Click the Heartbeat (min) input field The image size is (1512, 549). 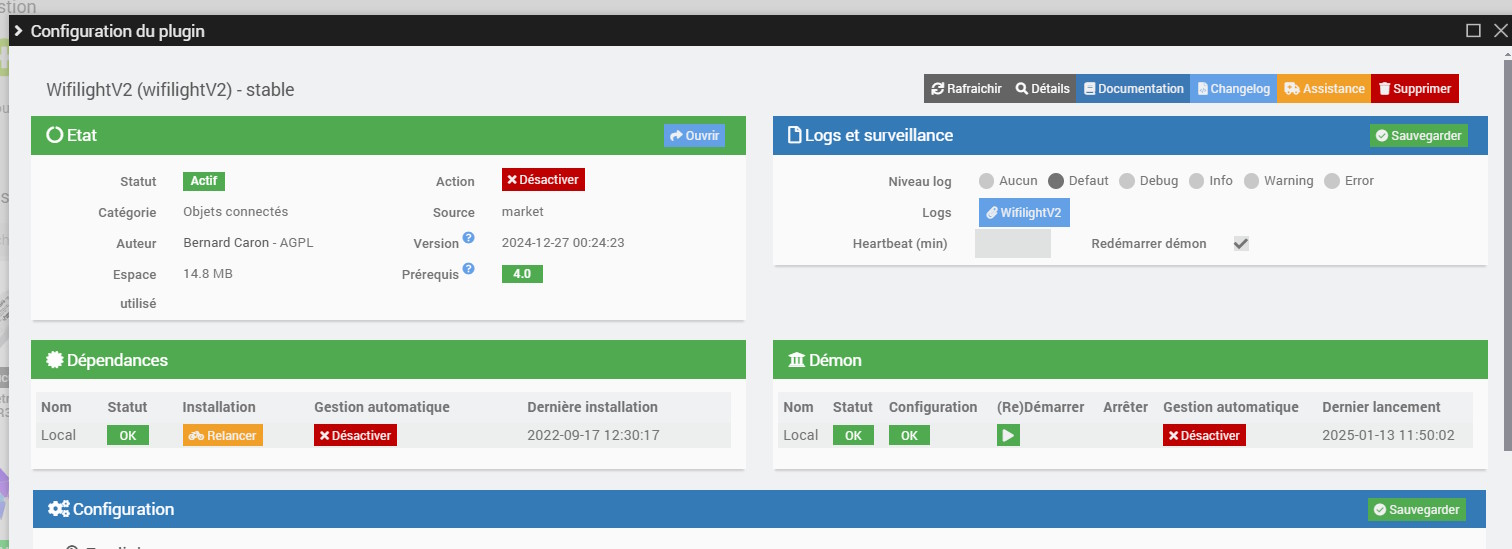click(x=1012, y=244)
